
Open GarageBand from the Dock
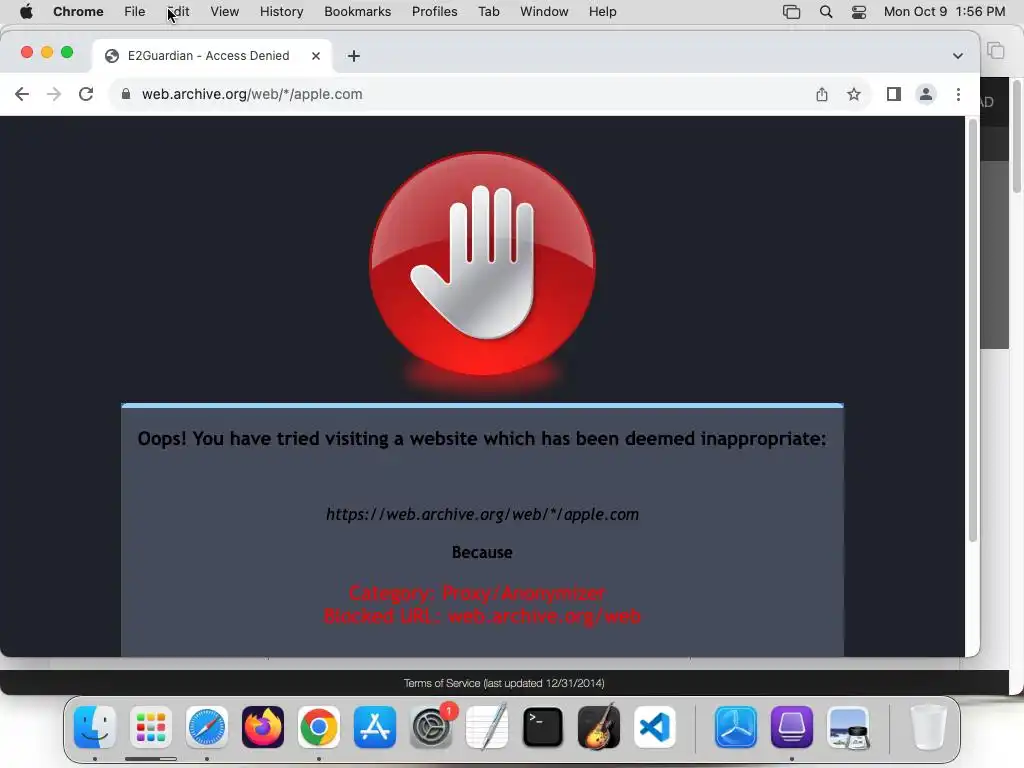599,727
